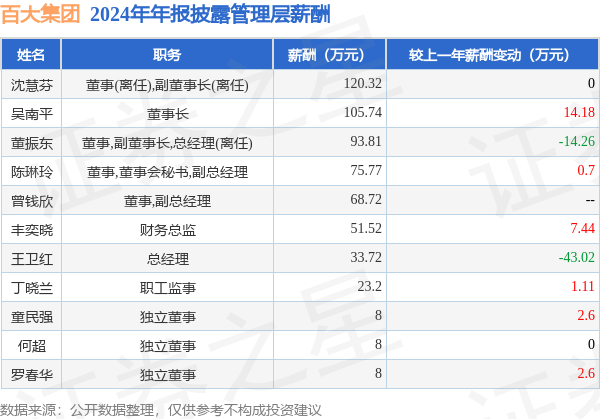Click salary value 23.2
Screen dimensions: 600x419
pos(369,286)
